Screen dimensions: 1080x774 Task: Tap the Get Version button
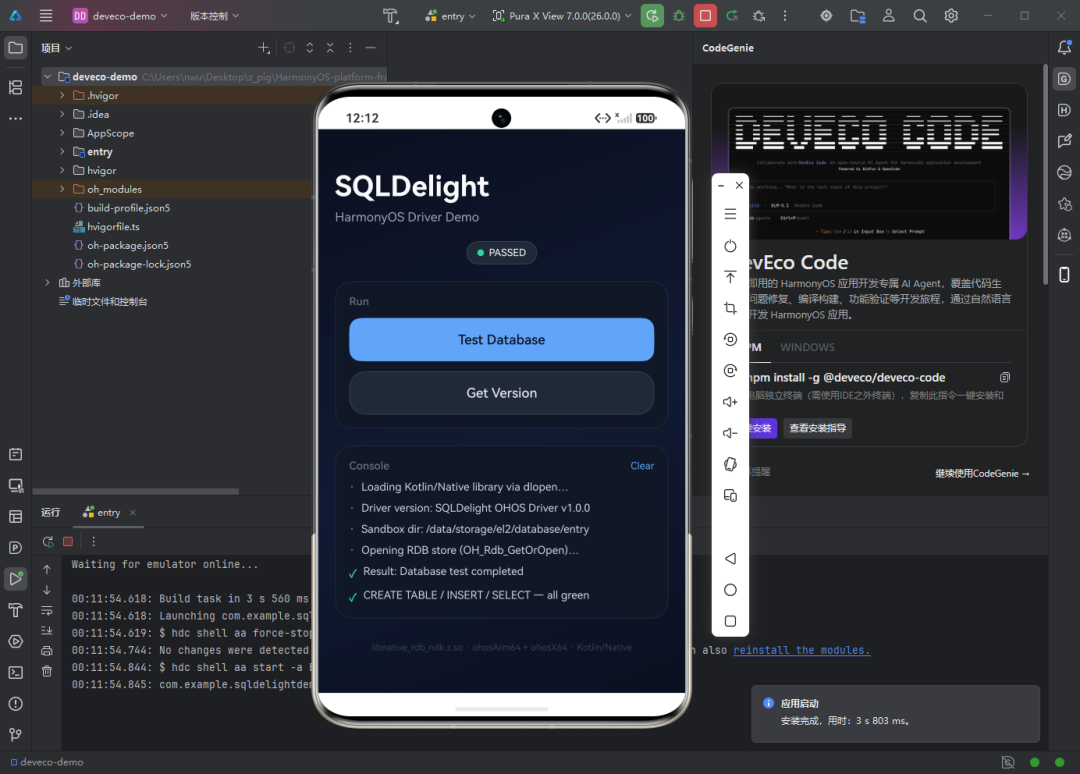pyautogui.click(x=501, y=393)
